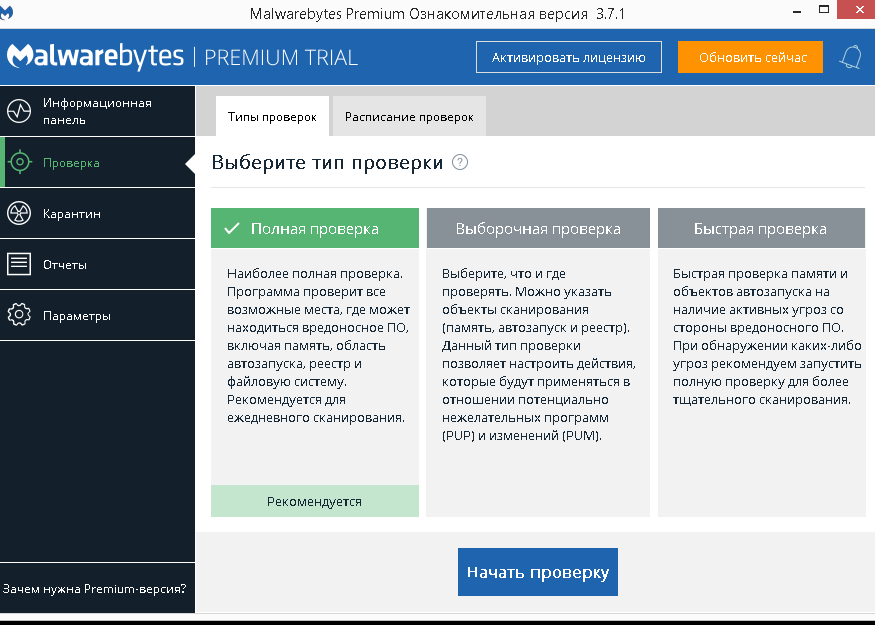
Task: Open notifications bell icon
Action: (851, 57)
